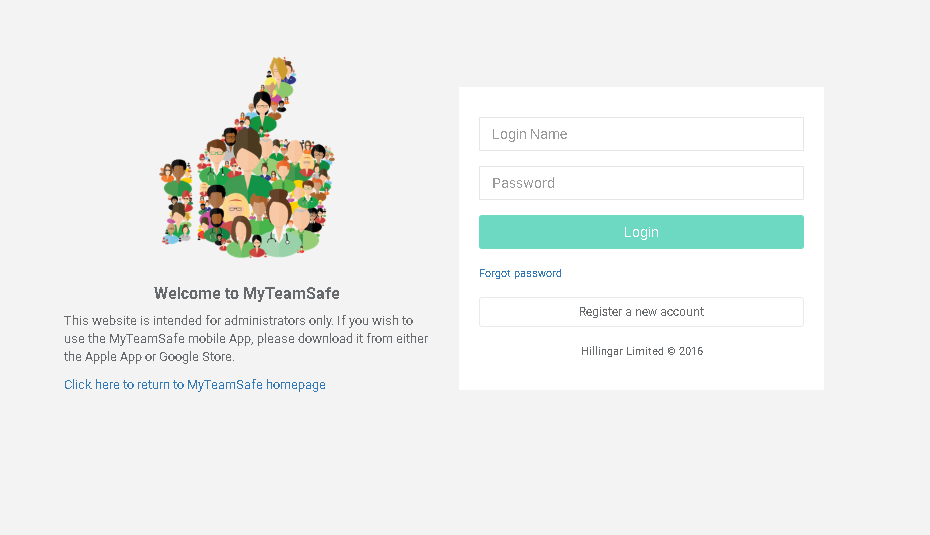Click the administrators-only description paragraph
930x535 pixels.
246,338
